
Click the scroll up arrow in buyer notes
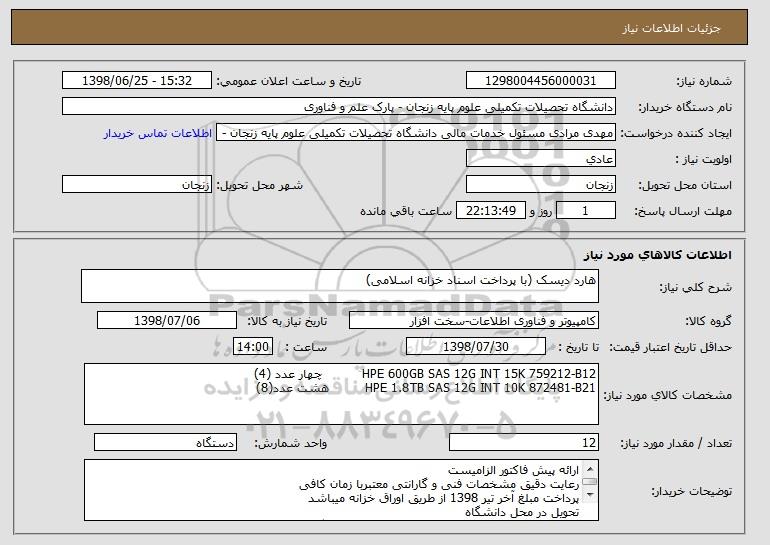tap(590, 468)
